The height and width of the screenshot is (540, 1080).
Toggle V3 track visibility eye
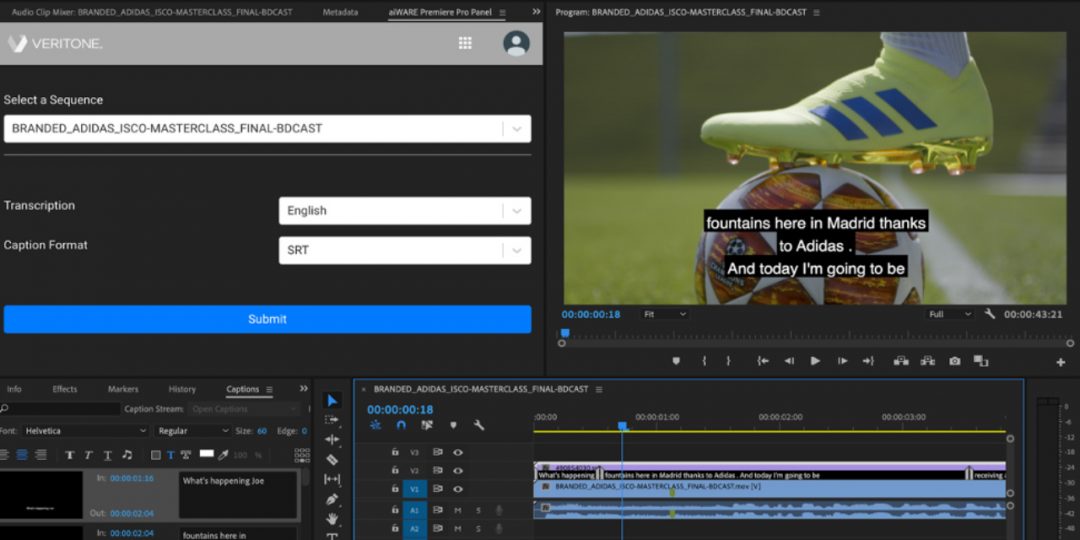458,453
